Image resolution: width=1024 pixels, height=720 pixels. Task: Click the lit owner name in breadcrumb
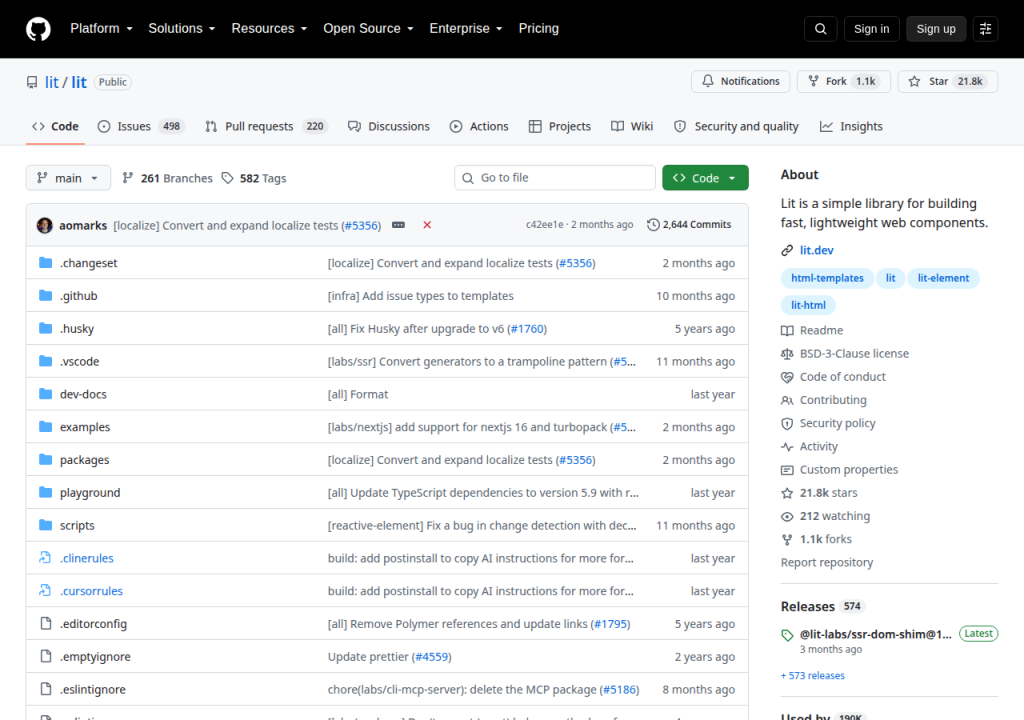tap(52, 82)
